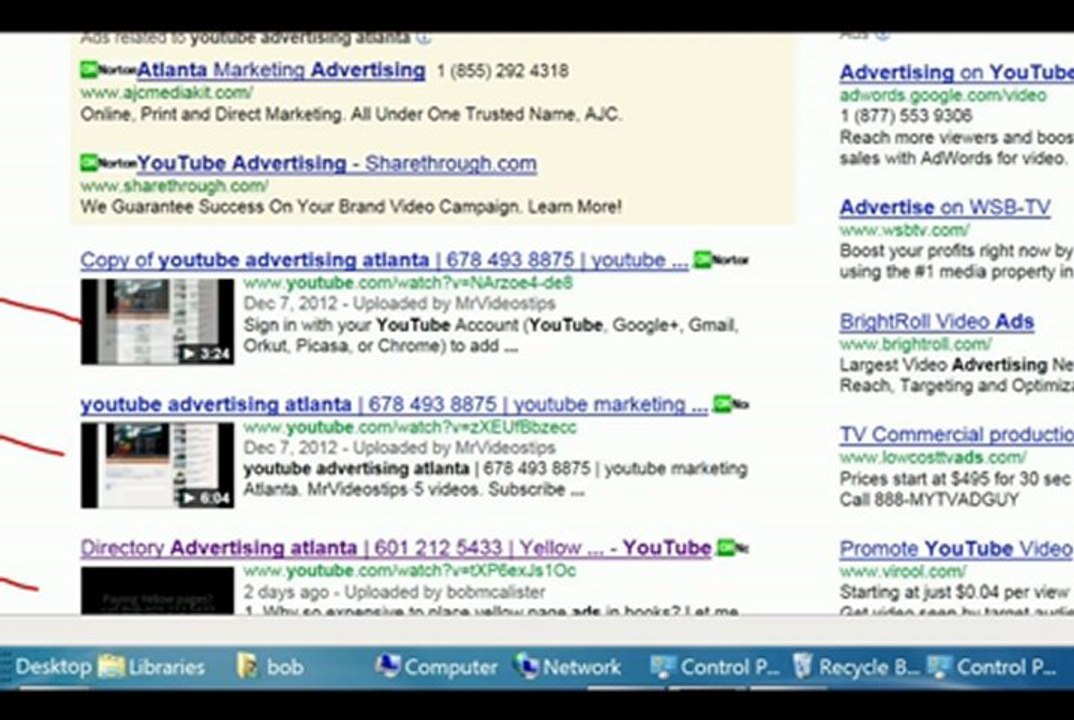Click the phone number 1 (855) 292 4318
Image resolution: width=1074 pixels, height=720 pixels.
point(503,71)
